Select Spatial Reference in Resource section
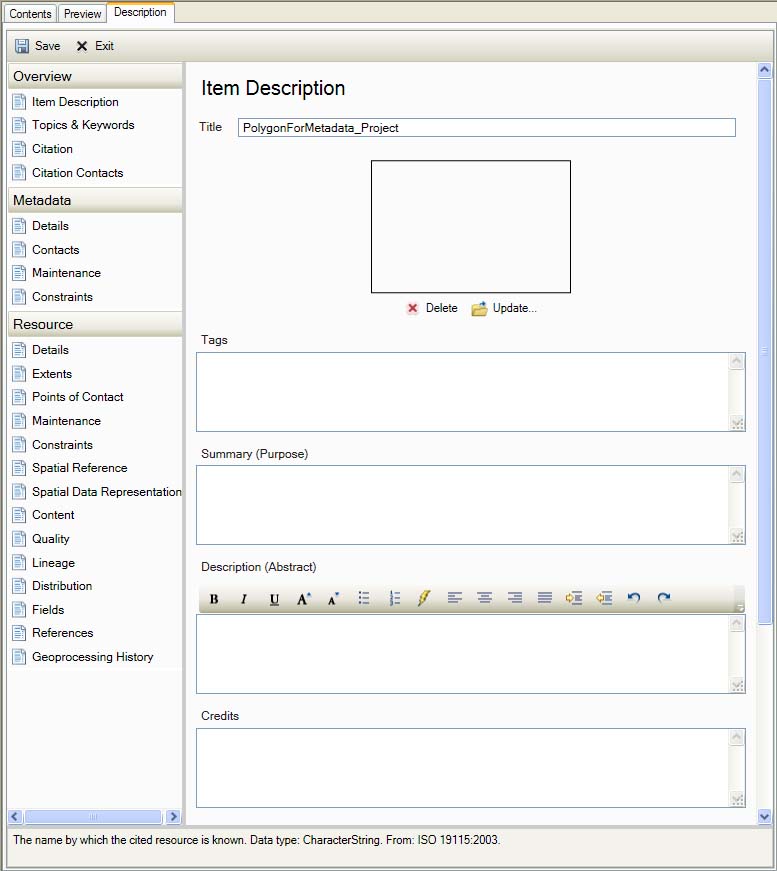Screen dimensions: 777x871 click(79, 468)
